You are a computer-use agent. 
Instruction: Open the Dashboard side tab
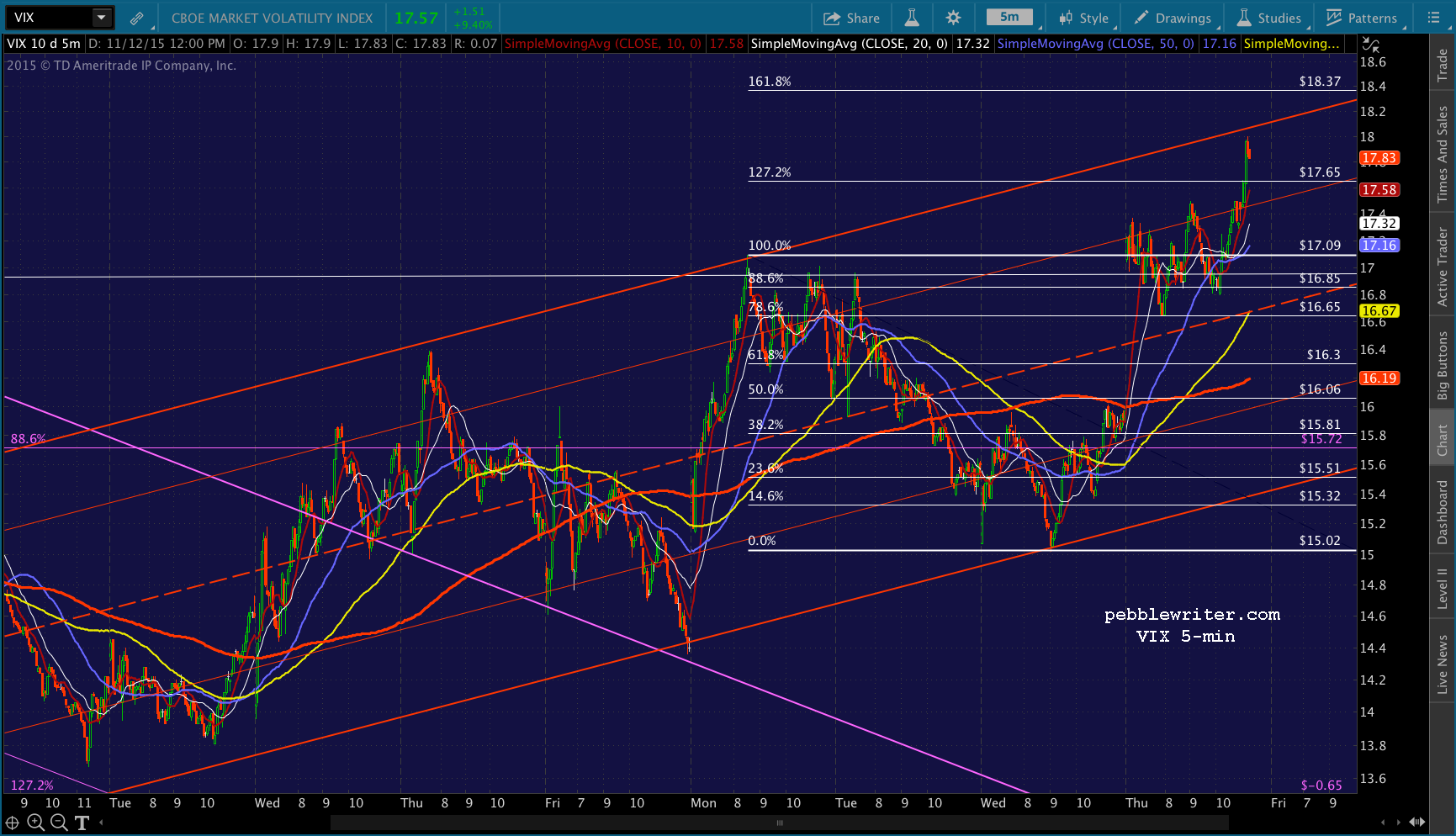click(x=1443, y=512)
